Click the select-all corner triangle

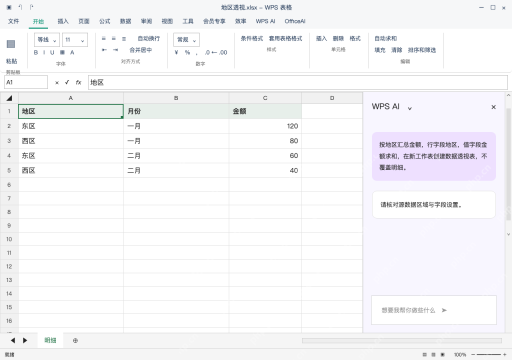point(9,98)
